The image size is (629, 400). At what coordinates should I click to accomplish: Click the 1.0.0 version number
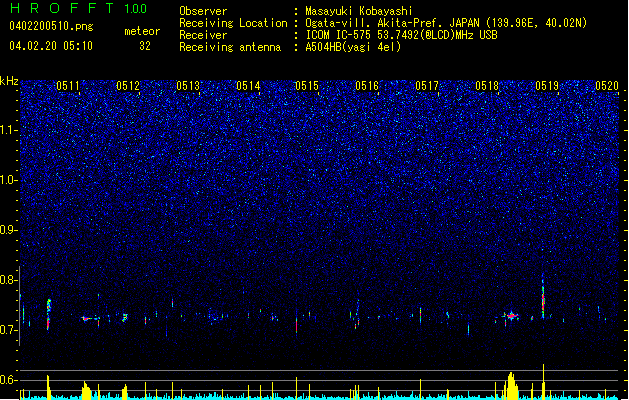pos(136,9)
